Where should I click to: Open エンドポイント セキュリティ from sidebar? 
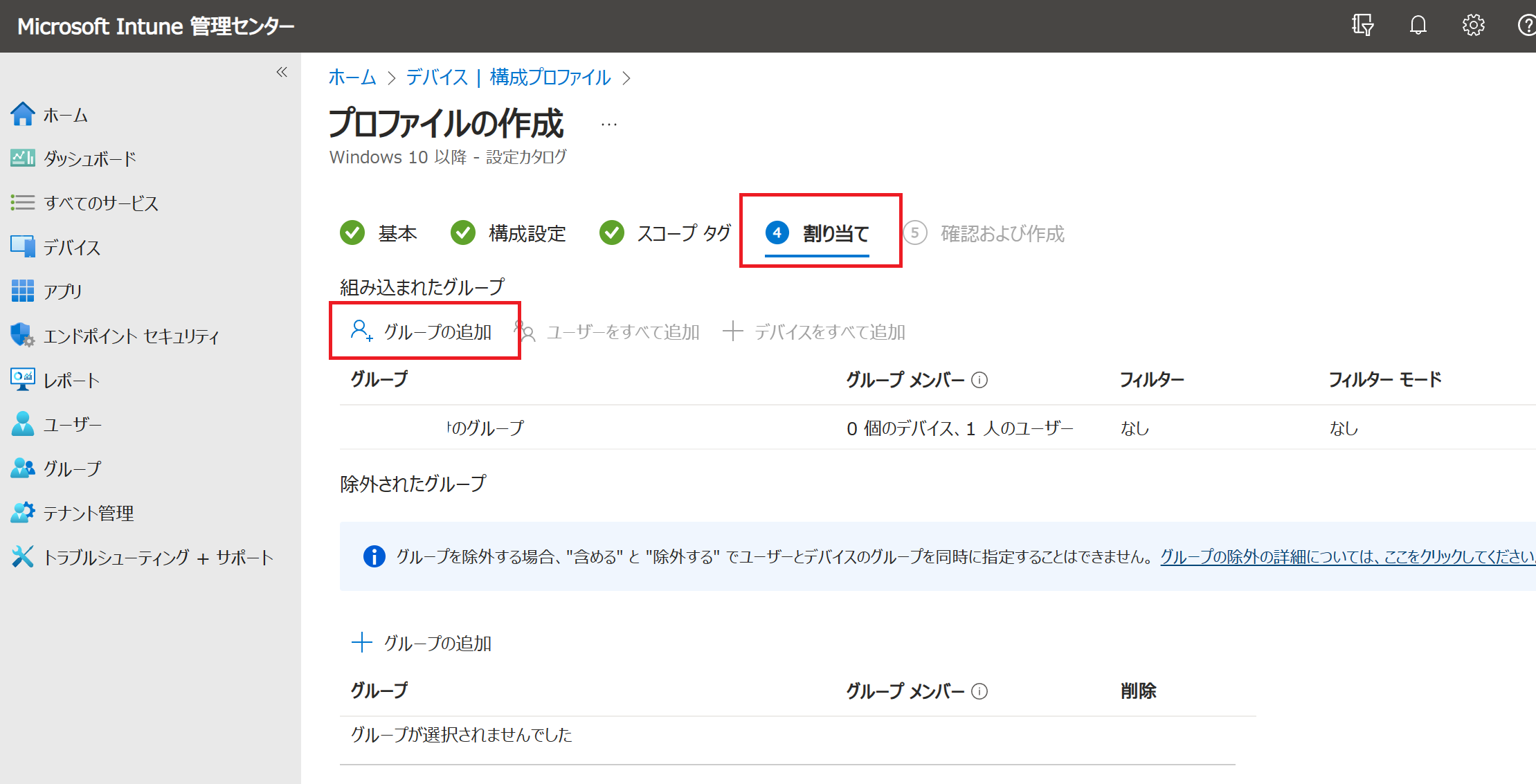tap(130, 336)
